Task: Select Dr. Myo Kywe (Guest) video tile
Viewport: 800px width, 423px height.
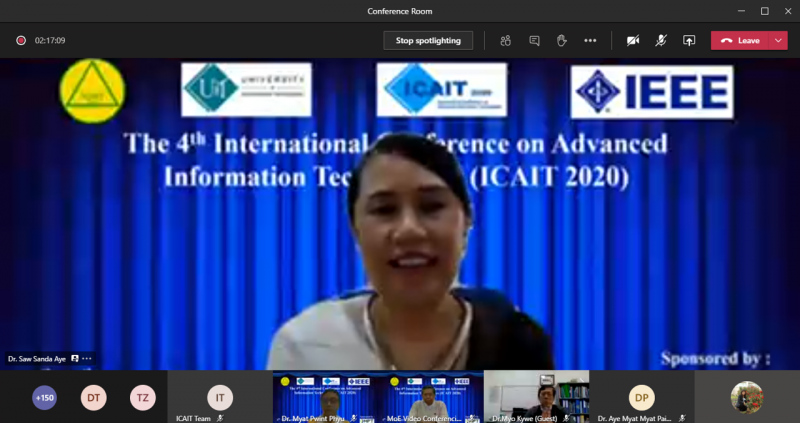Action: click(536, 395)
